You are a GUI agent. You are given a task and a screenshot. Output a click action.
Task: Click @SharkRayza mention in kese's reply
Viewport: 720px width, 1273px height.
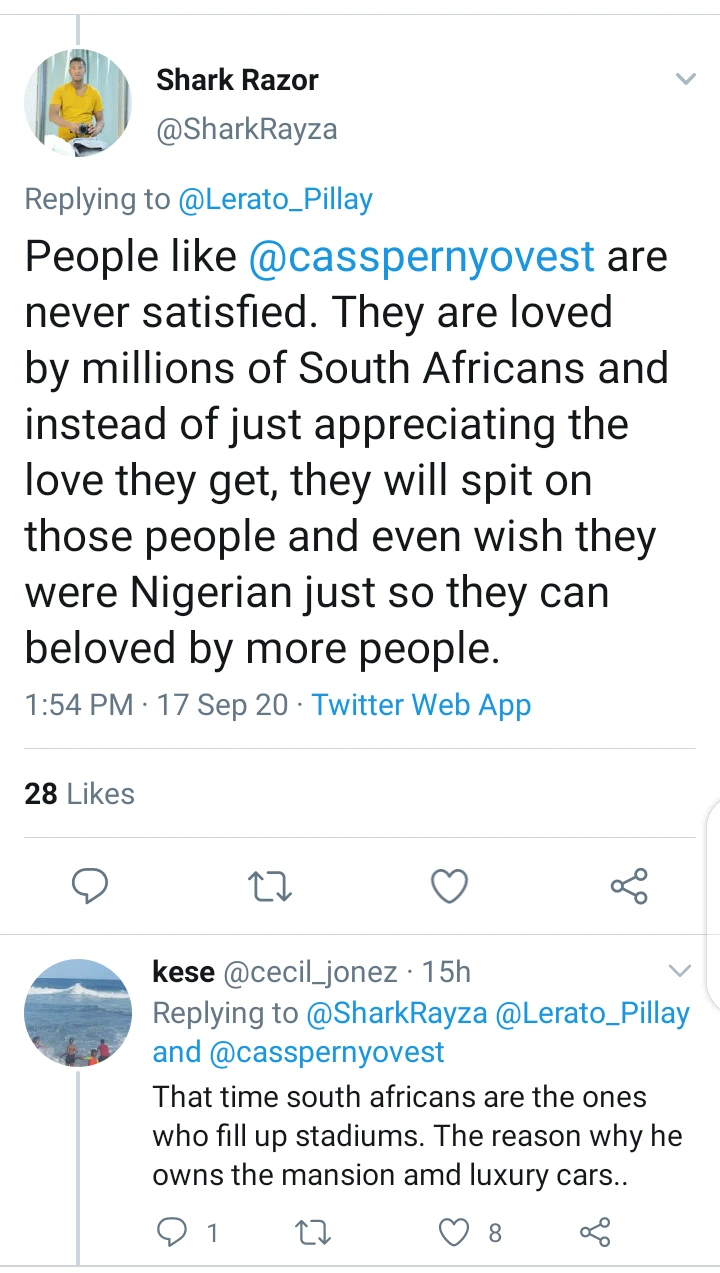(396, 1013)
